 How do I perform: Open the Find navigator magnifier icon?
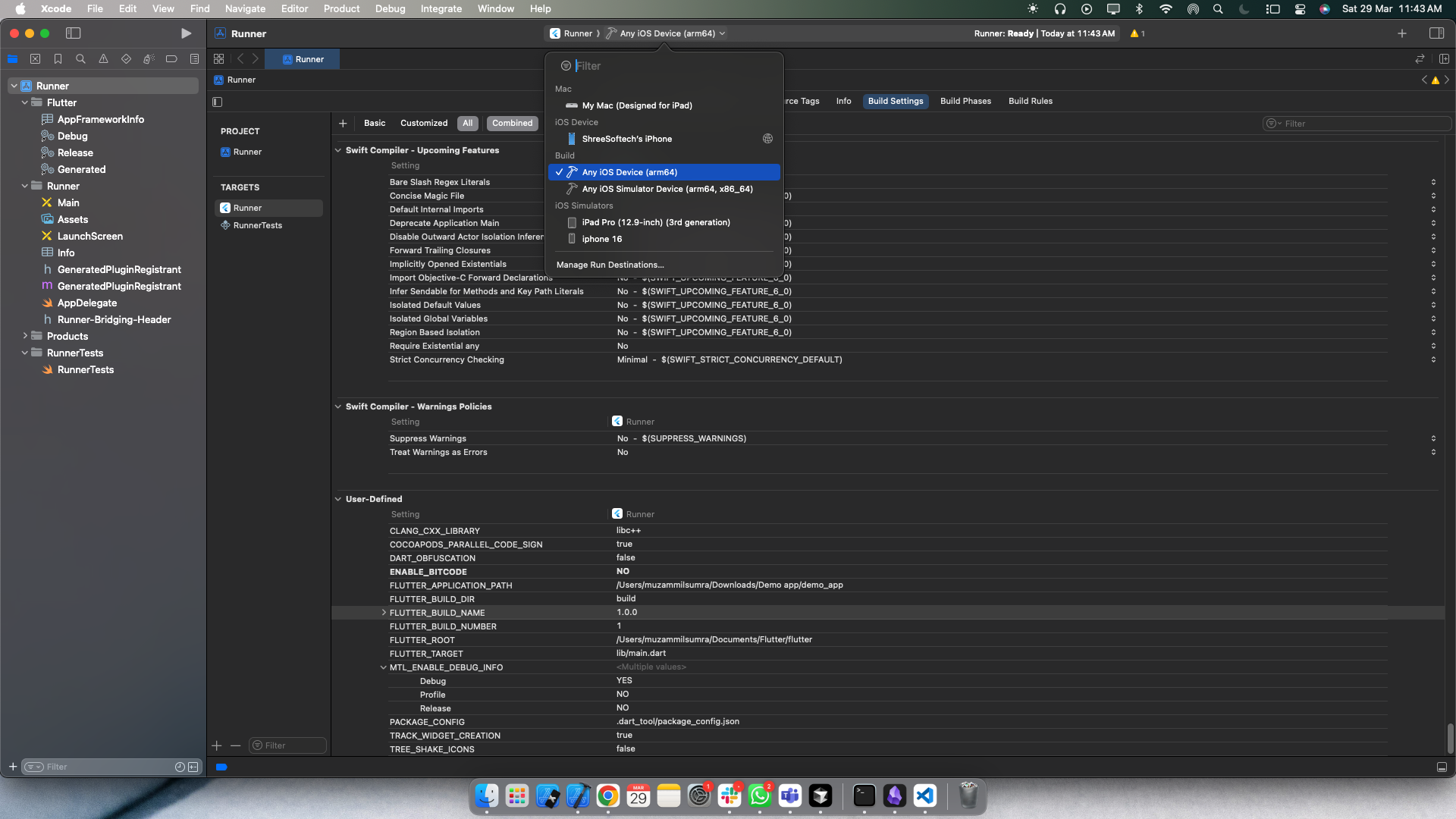pyautogui.click(x=80, y=59)
